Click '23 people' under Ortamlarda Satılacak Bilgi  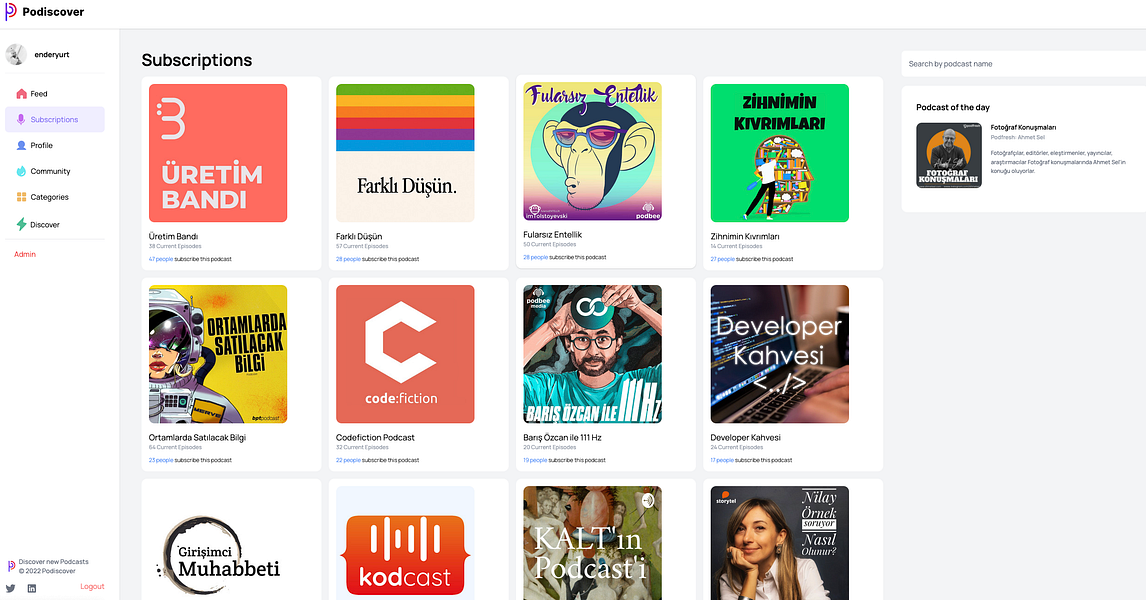click(x=161, y=460)
